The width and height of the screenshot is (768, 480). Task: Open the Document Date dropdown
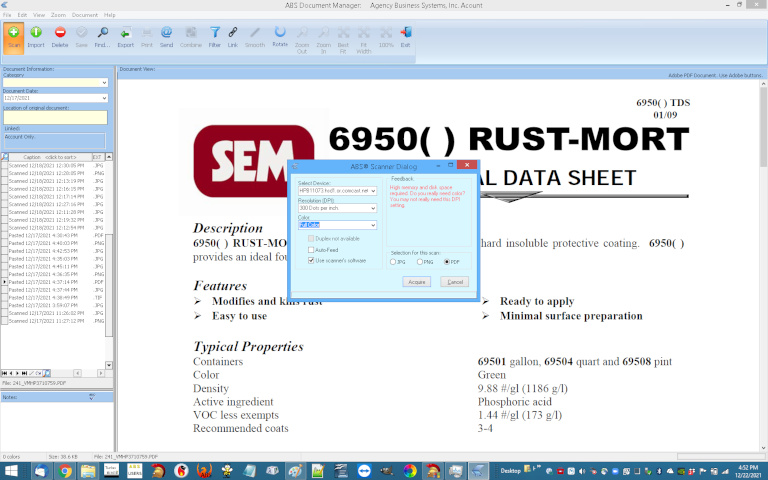point(104,98)
